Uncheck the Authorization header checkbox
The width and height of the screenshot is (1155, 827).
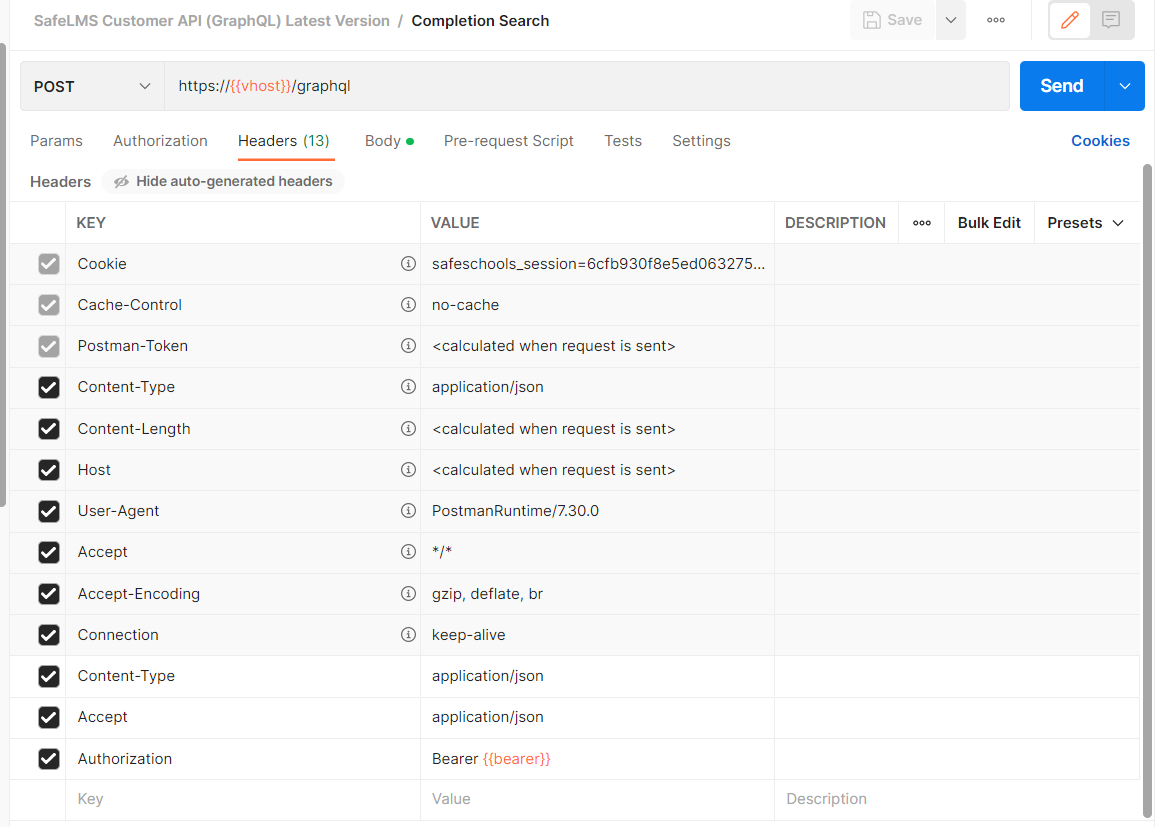(x=49, y=759)
